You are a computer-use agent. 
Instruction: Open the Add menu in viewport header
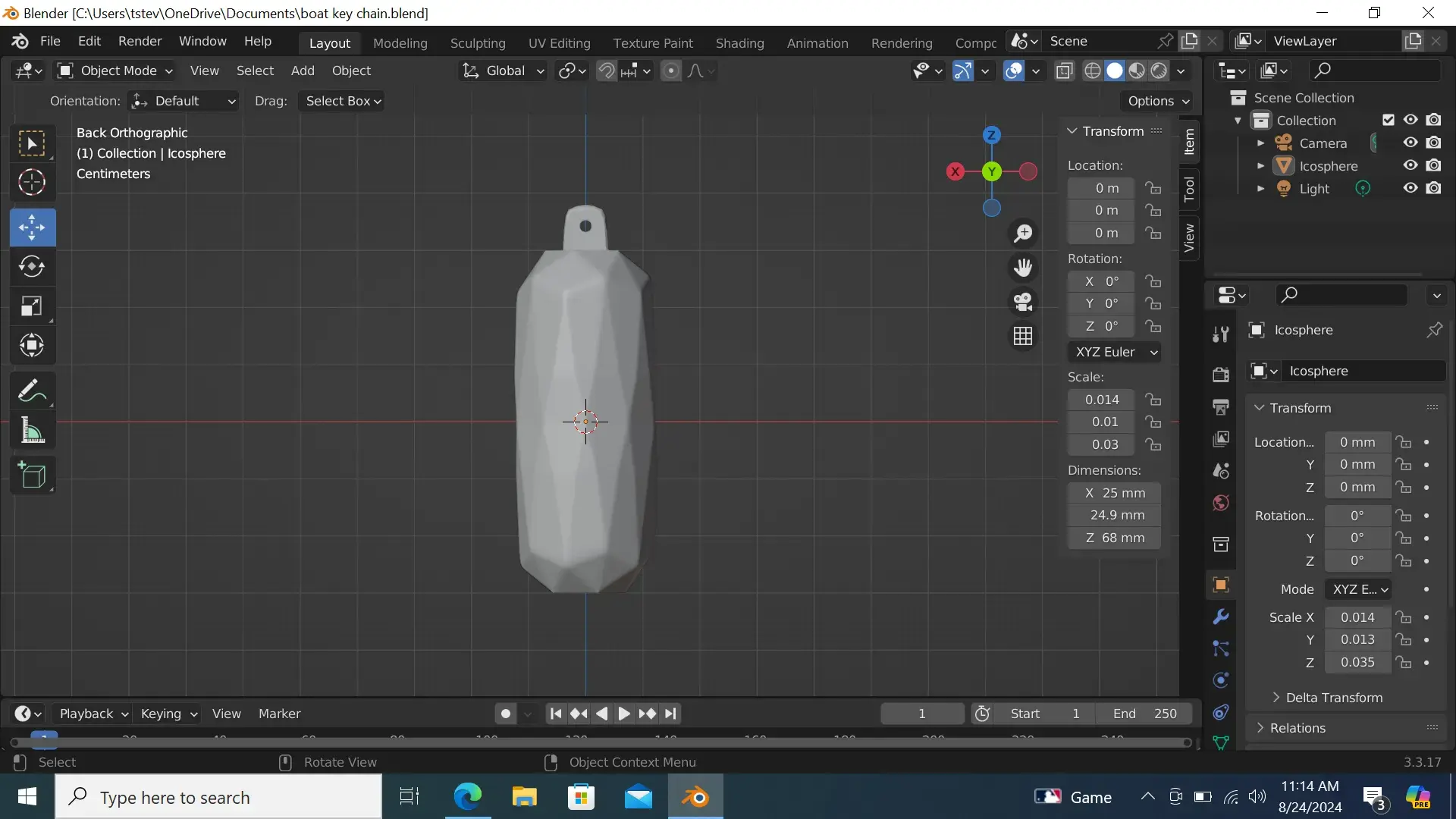coord(302,71)
